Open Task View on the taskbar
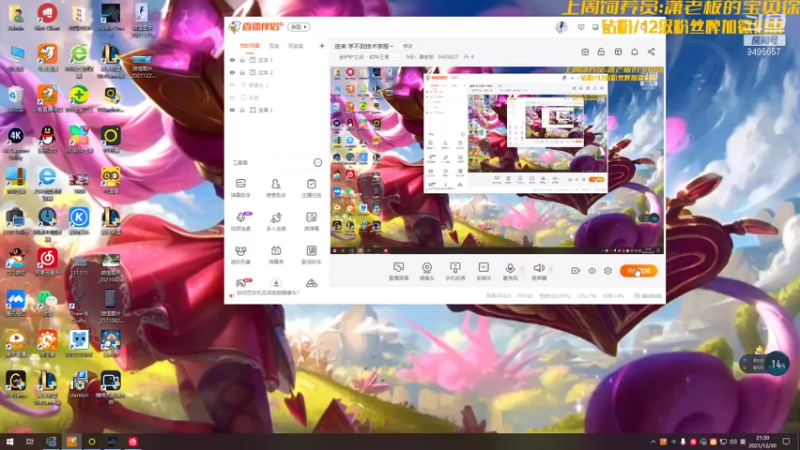This screenshot has height=450, width=800. point(30,442)
